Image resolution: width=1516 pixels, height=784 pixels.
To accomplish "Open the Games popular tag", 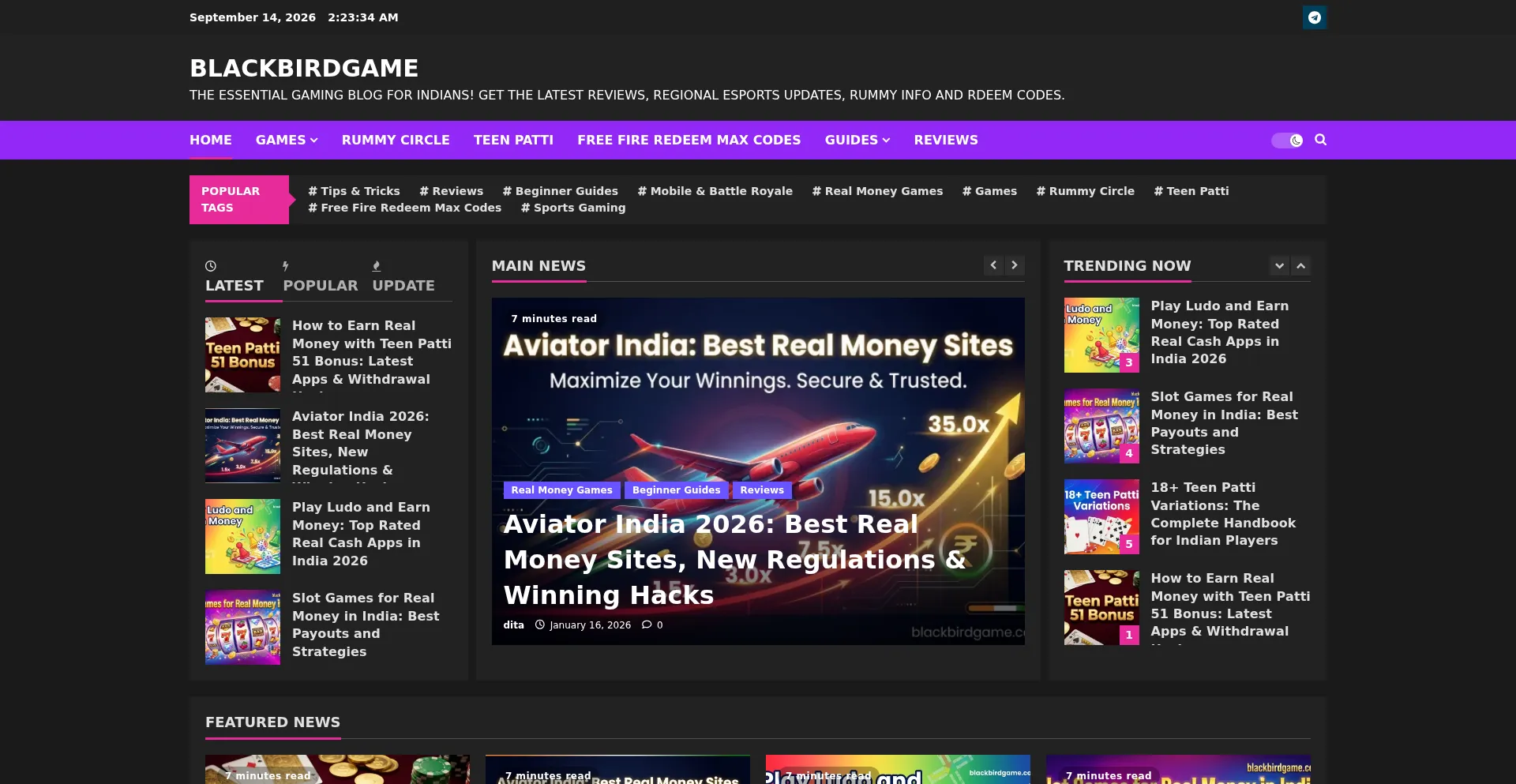I will tap(990, 191).
